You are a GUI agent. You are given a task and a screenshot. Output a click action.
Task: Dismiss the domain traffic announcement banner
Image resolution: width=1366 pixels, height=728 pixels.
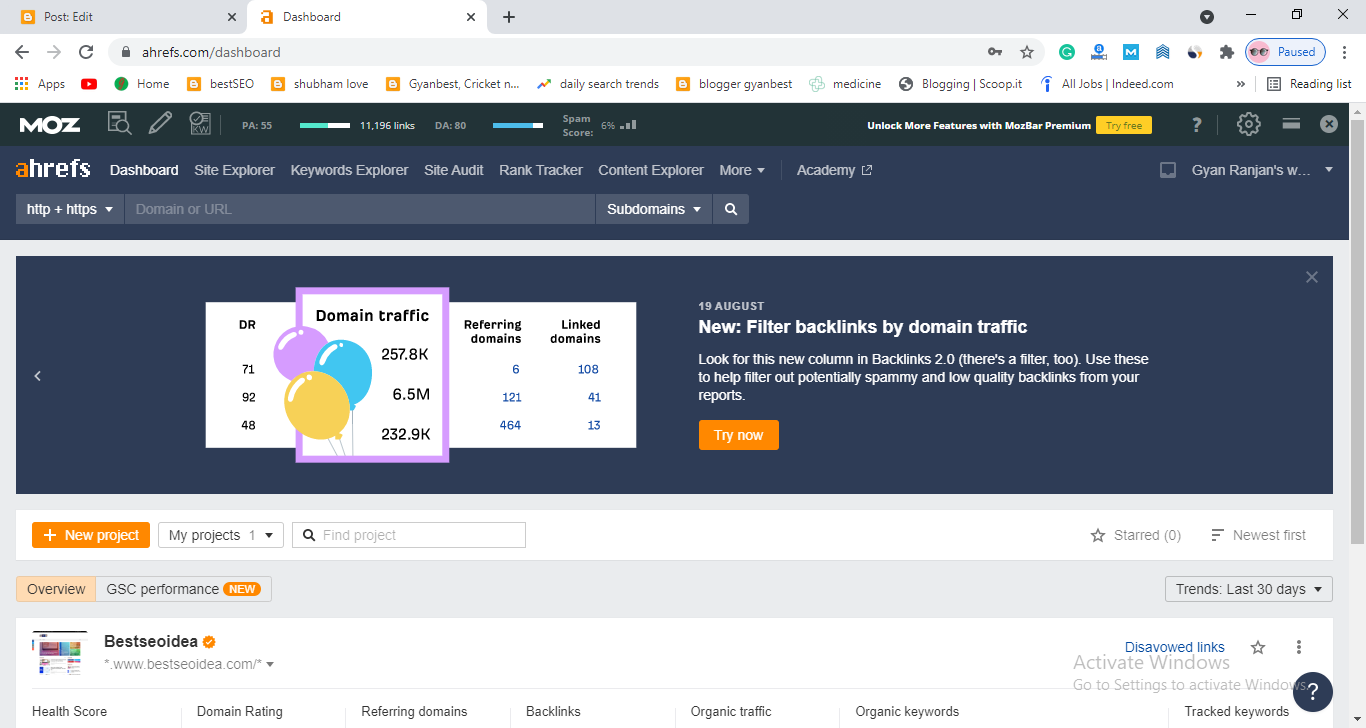point(1312,277)
